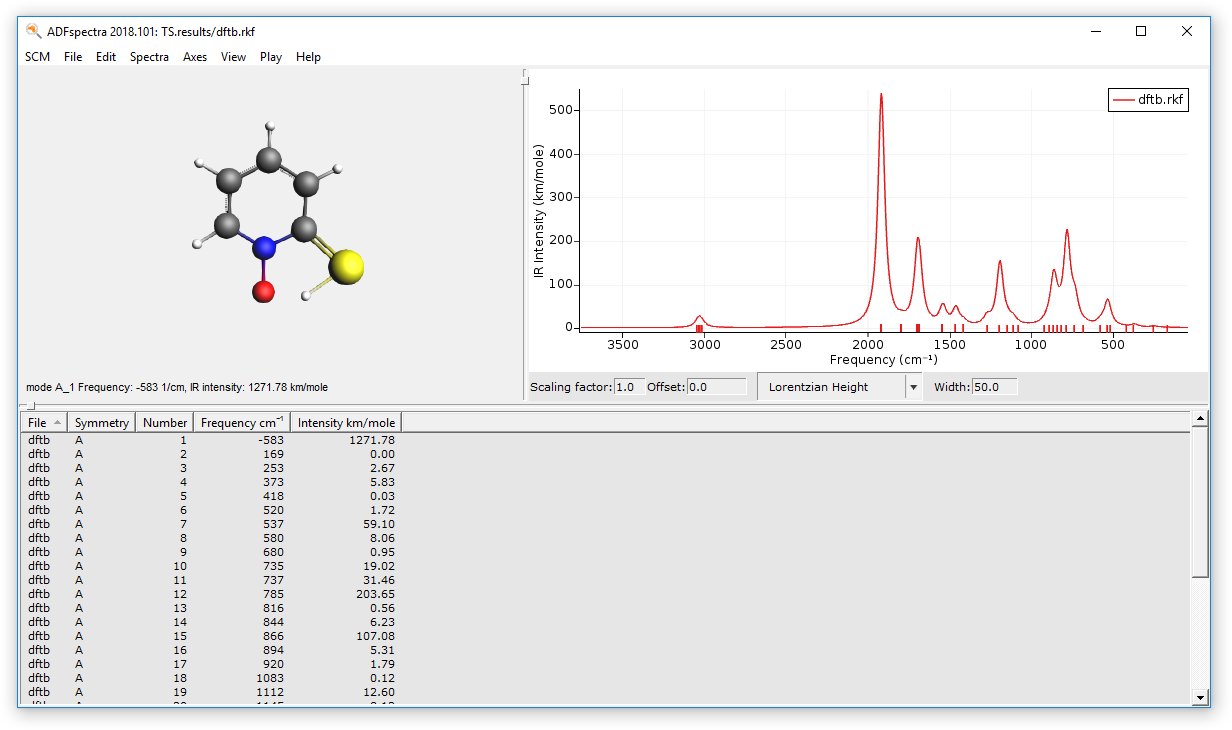
Task: Click the dftb.rkf legend entry
Action: point(1148,100)
